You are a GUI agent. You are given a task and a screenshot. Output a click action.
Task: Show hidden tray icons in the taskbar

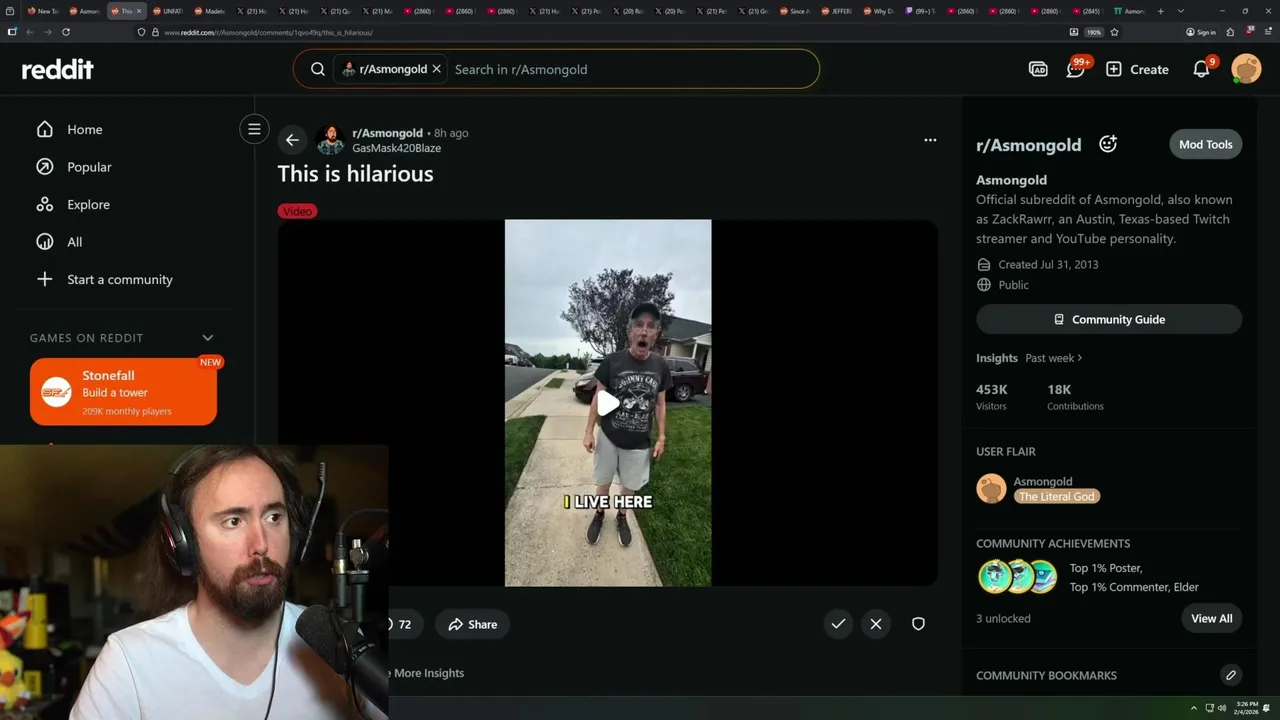[1193, 708]
